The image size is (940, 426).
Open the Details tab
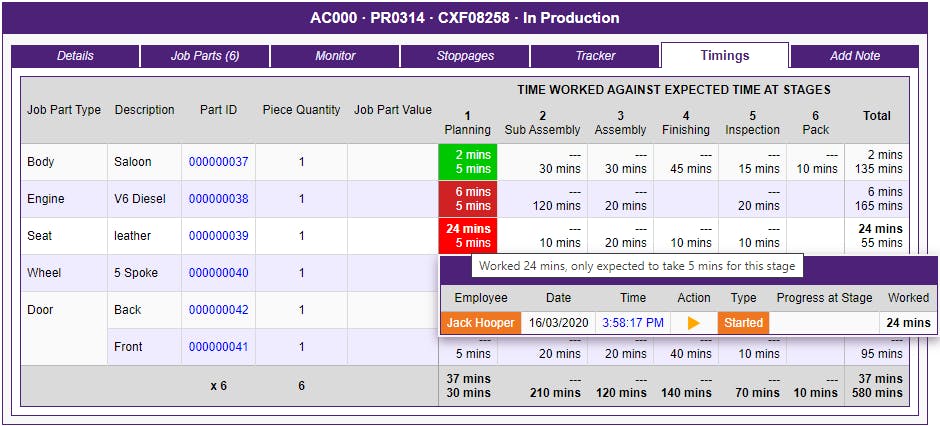tap(75, 56)
